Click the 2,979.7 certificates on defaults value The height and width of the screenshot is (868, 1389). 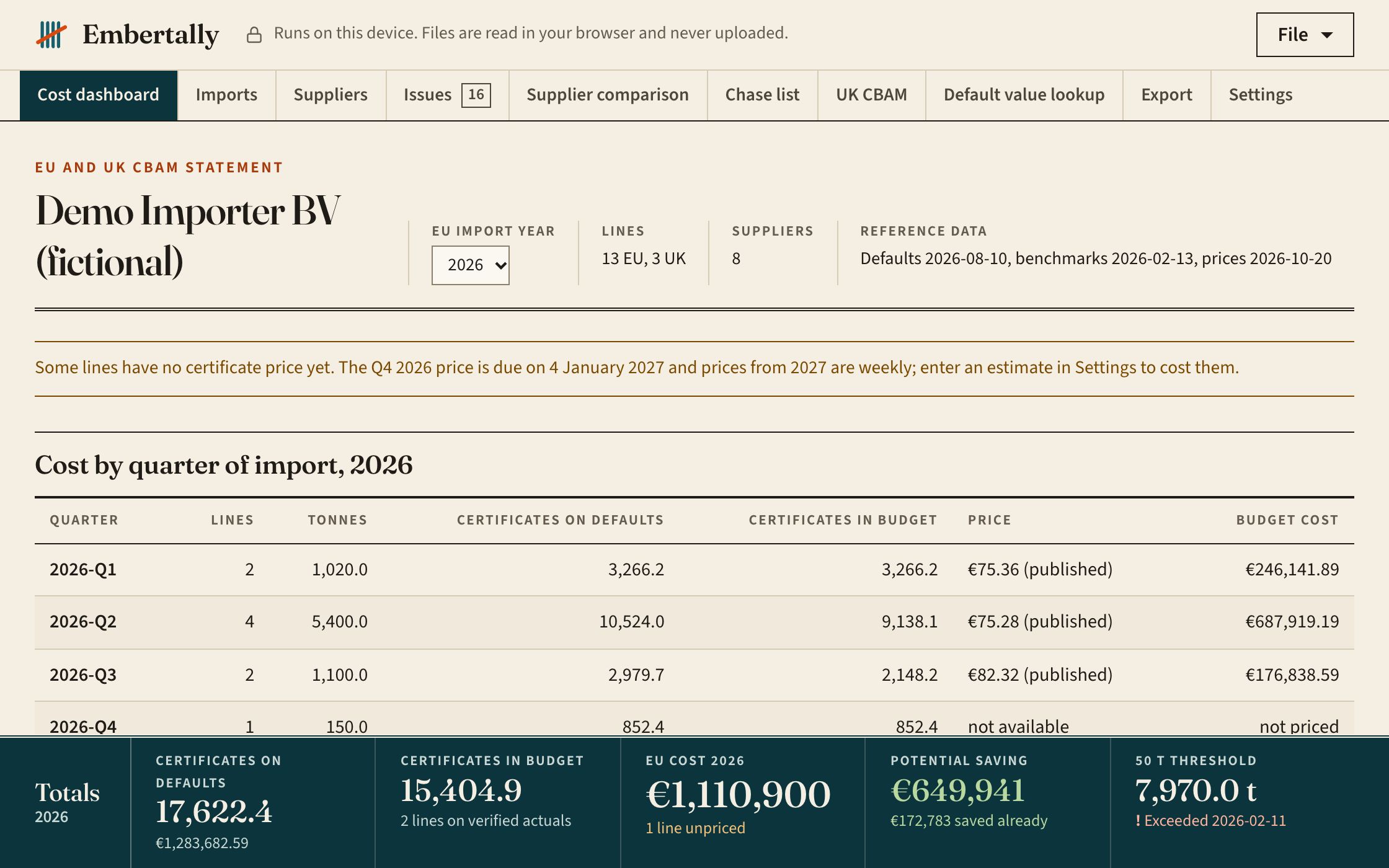[636, 675]
